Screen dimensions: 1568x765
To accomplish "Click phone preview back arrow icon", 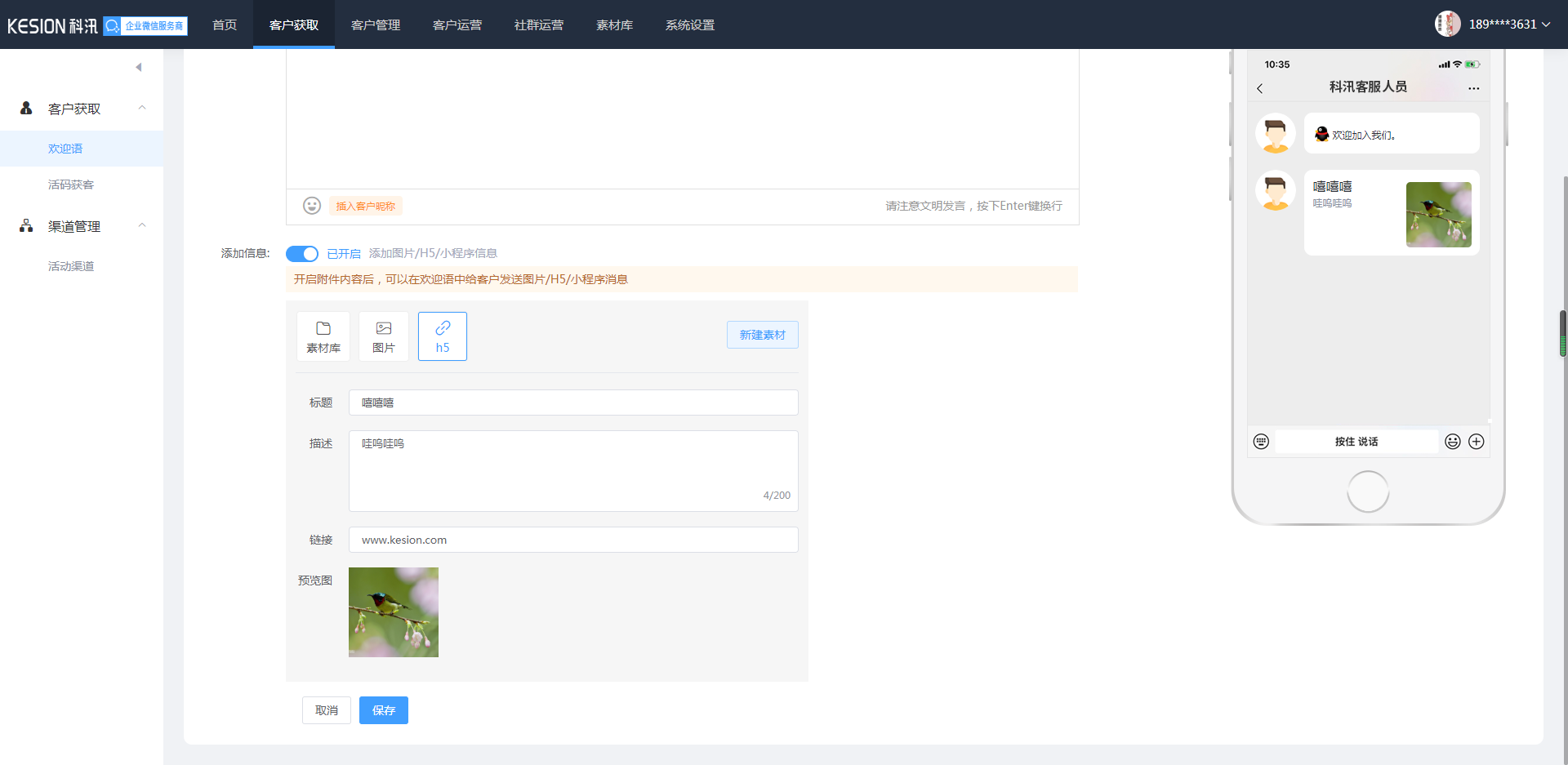I will pos(1260,88).
